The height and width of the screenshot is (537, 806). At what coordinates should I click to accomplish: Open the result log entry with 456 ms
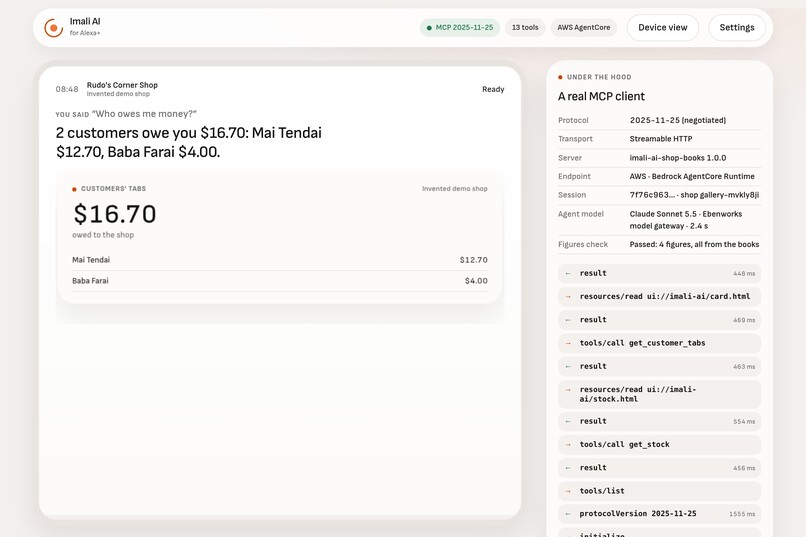(660, 468)
